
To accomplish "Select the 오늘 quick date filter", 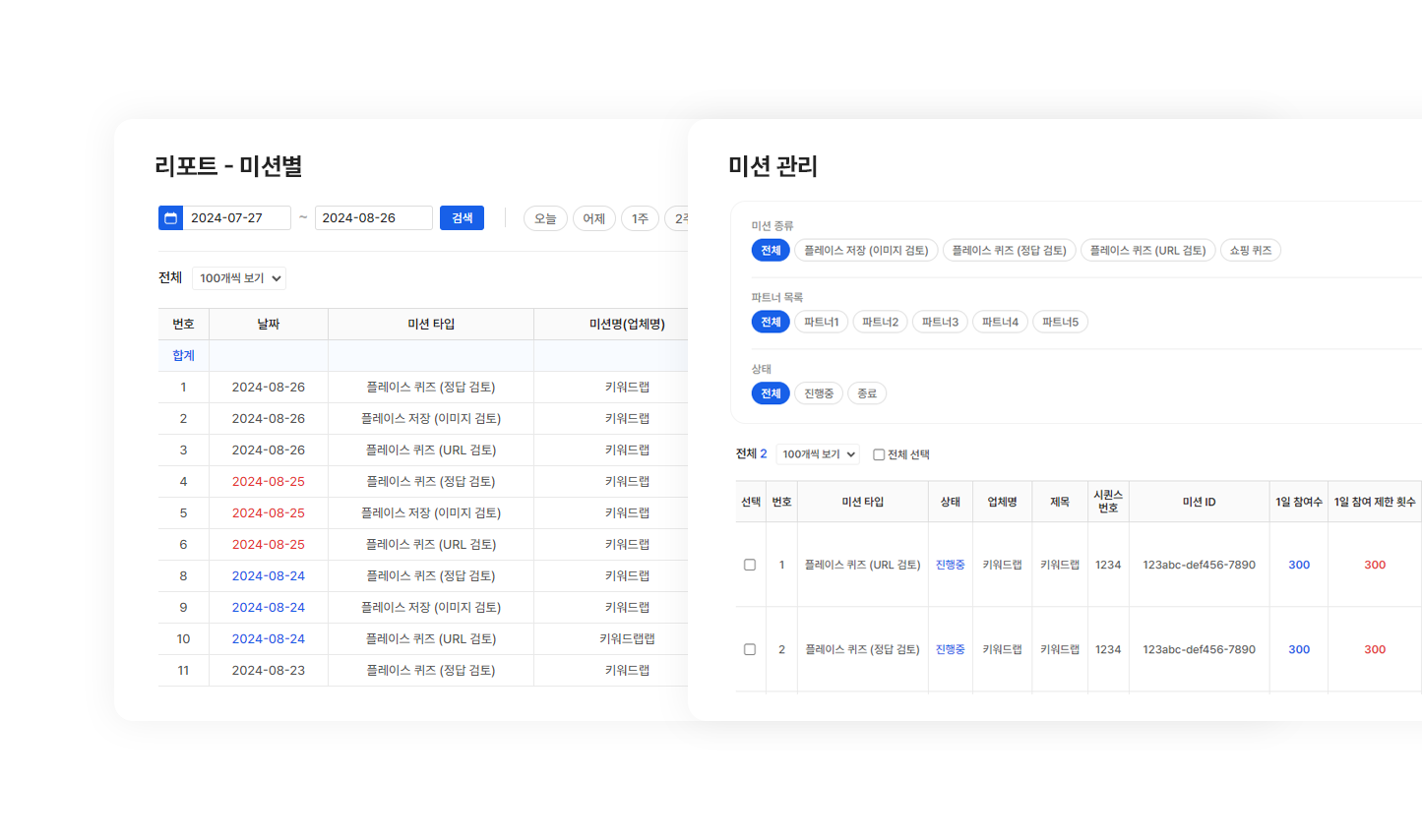I will (x=545, y=218).
